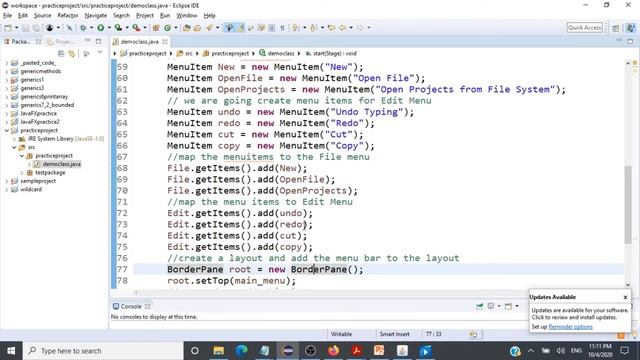Open the Project menu

(145, 16)
